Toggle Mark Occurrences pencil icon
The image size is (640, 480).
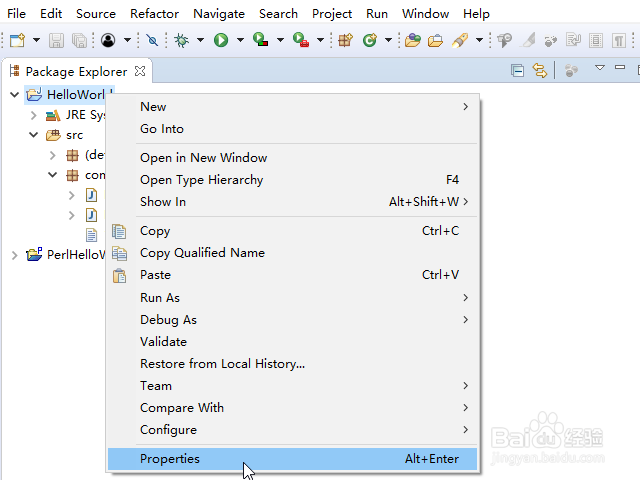pyautogui.click(x=529, y=40)
